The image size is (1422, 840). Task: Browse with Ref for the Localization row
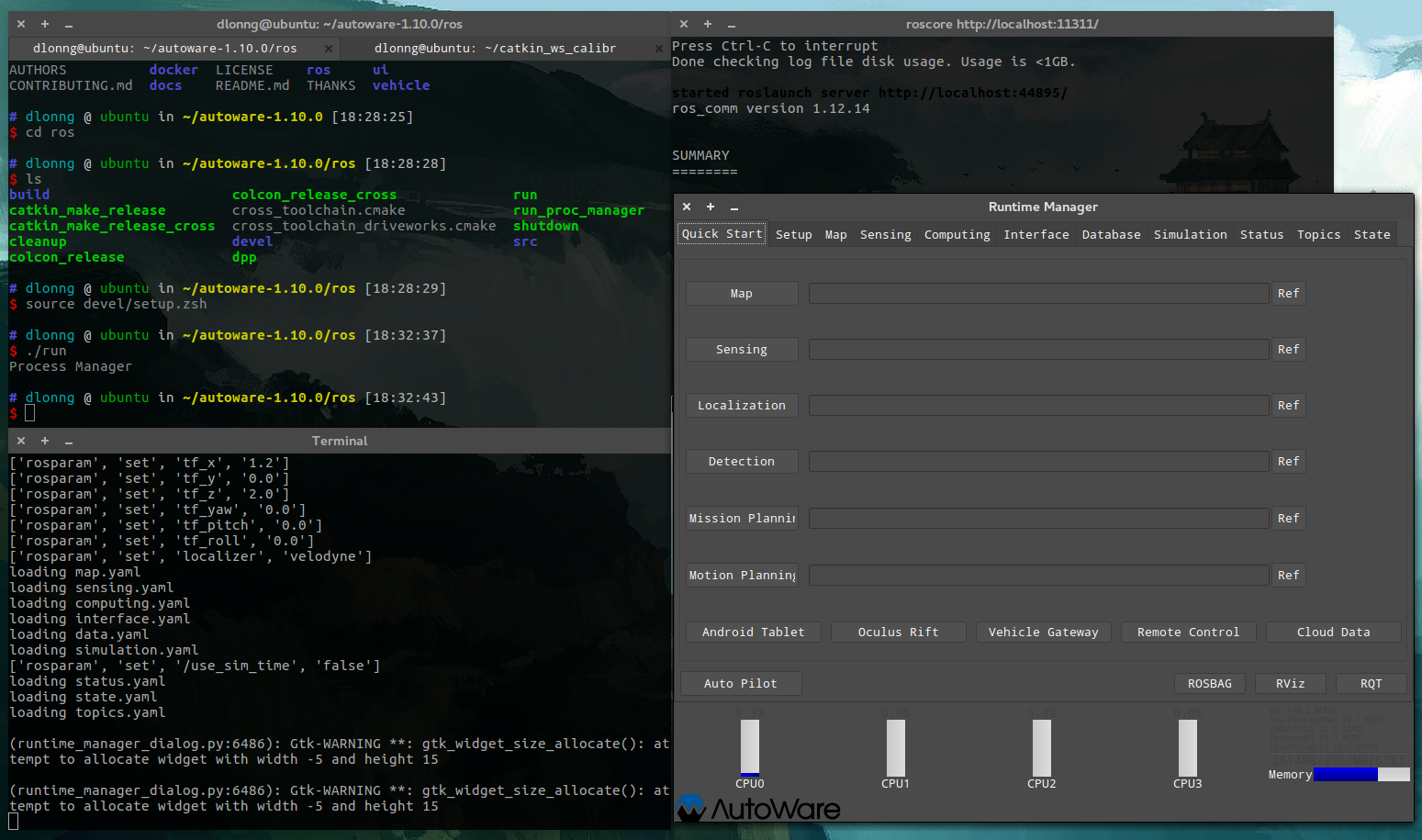tap(1289, 406)
